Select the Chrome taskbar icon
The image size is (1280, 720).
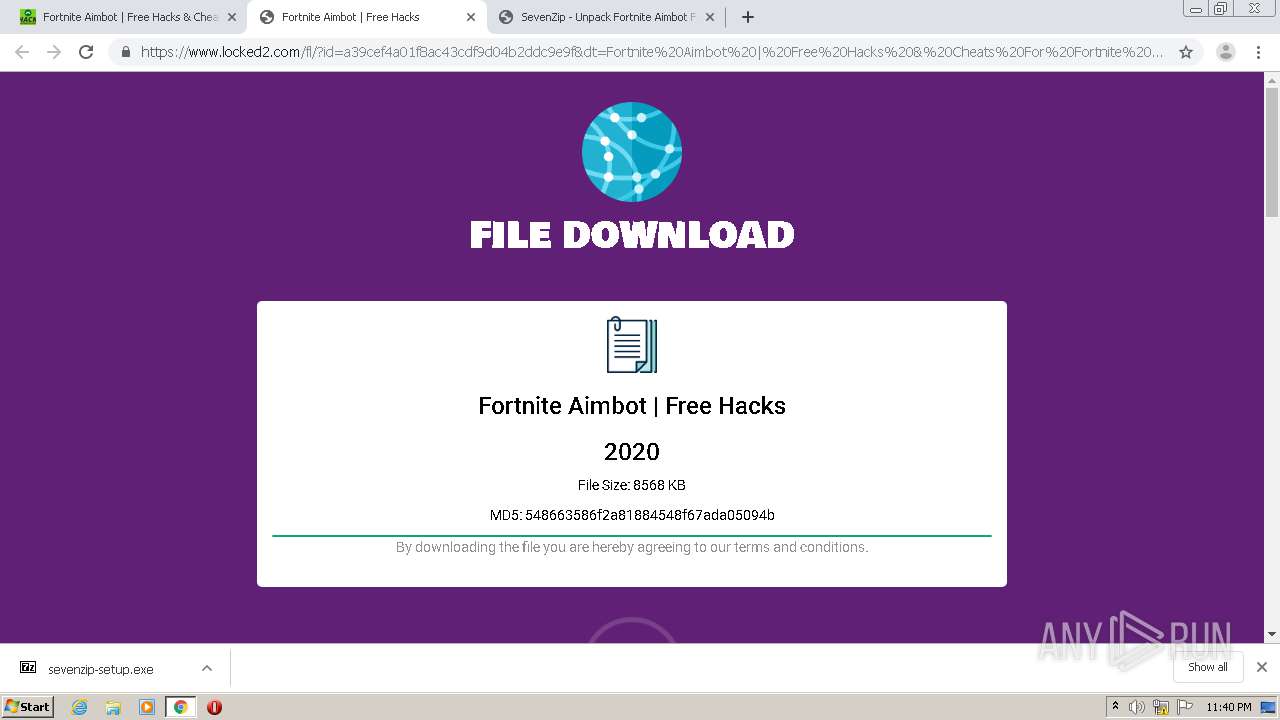pos(180,707)
